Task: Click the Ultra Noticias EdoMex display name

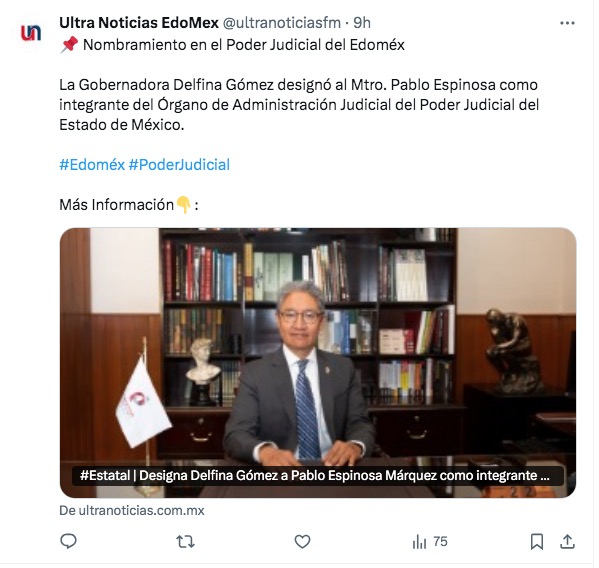Action: click(x=139, y=23)
